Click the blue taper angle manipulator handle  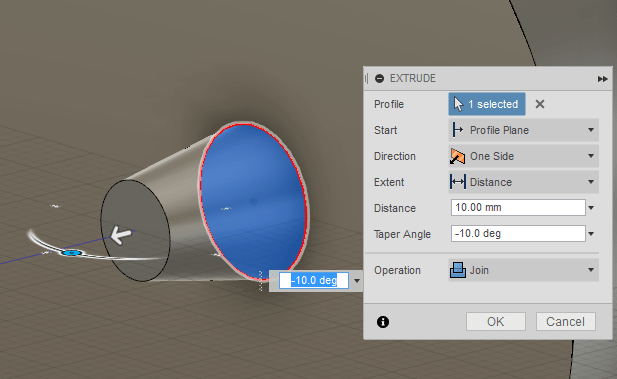[x=72, y=253]
